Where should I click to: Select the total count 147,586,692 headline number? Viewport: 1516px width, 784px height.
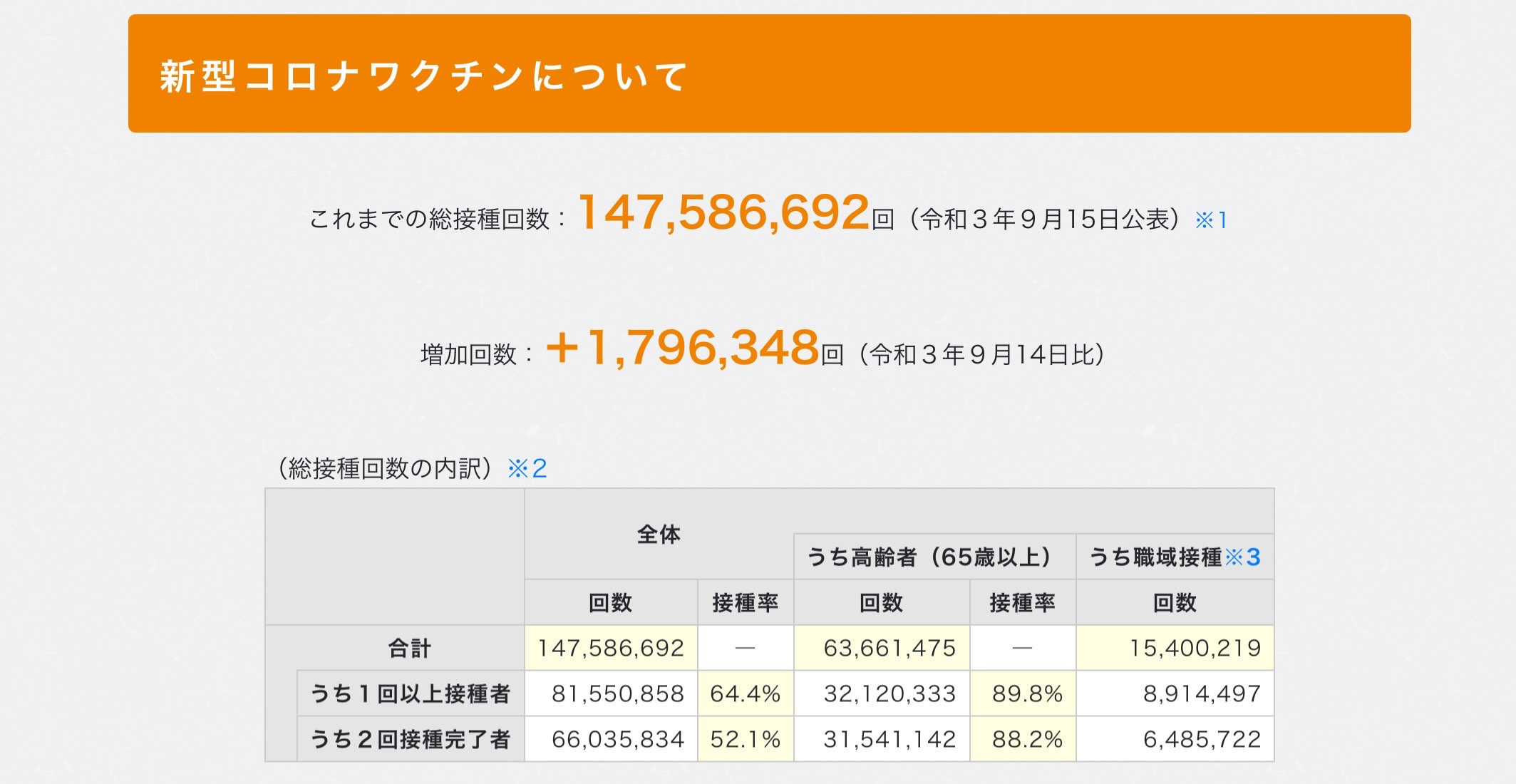724,212
